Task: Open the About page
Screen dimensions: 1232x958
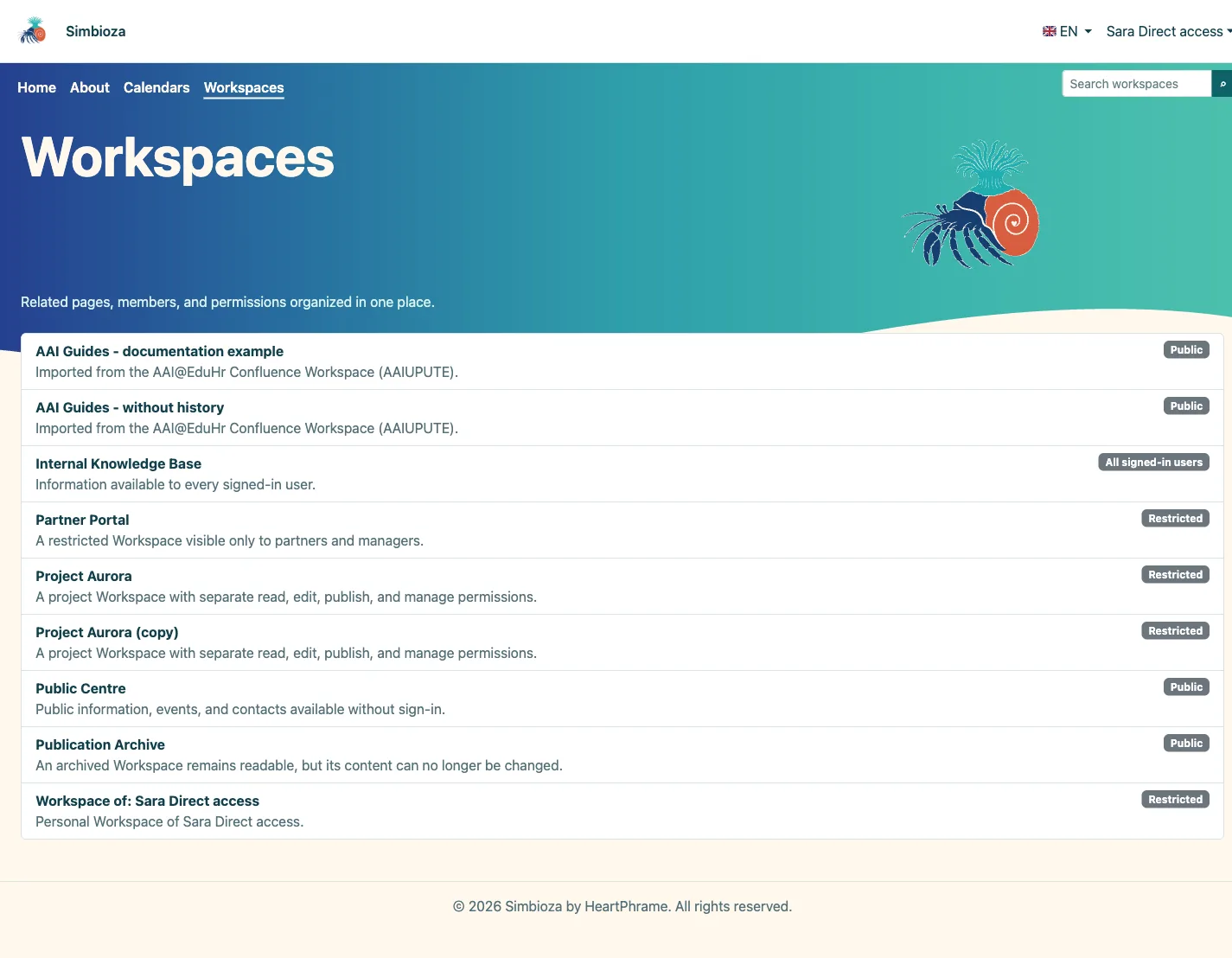Action: pos(90,87)
